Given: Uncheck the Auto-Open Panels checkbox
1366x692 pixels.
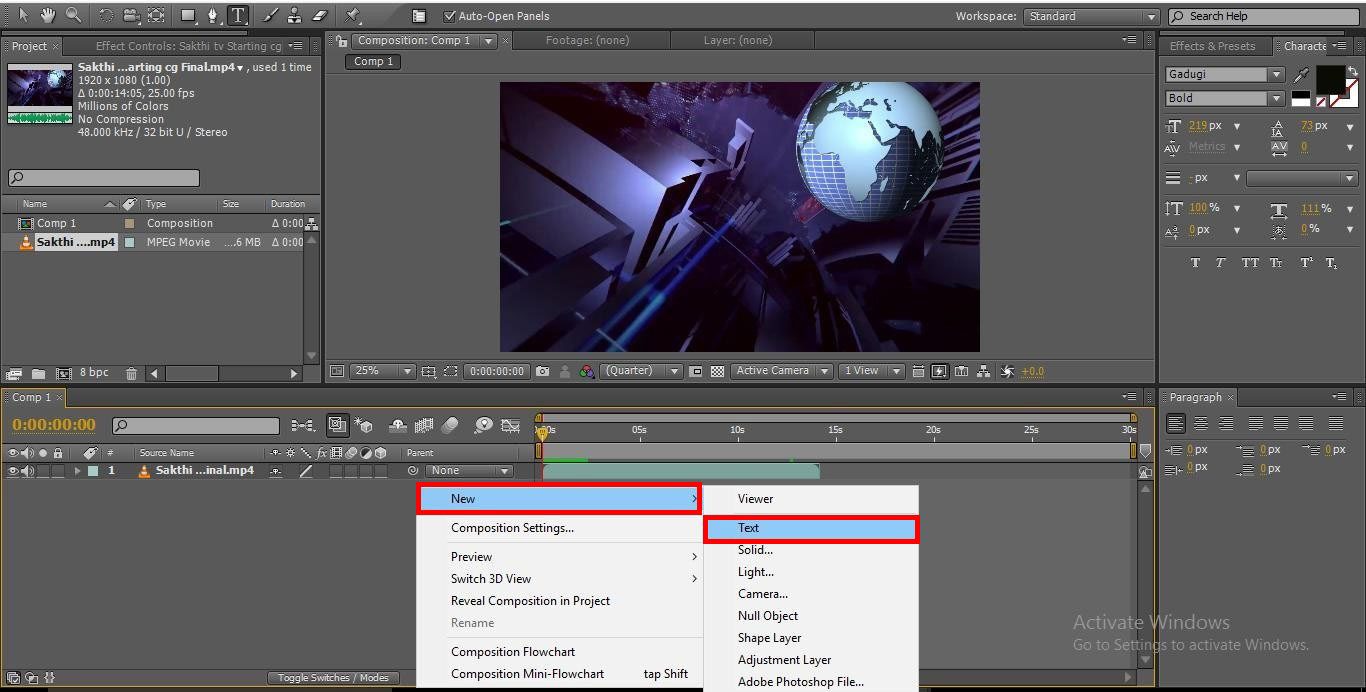Looking at the screenshot, I should point(450,16).
